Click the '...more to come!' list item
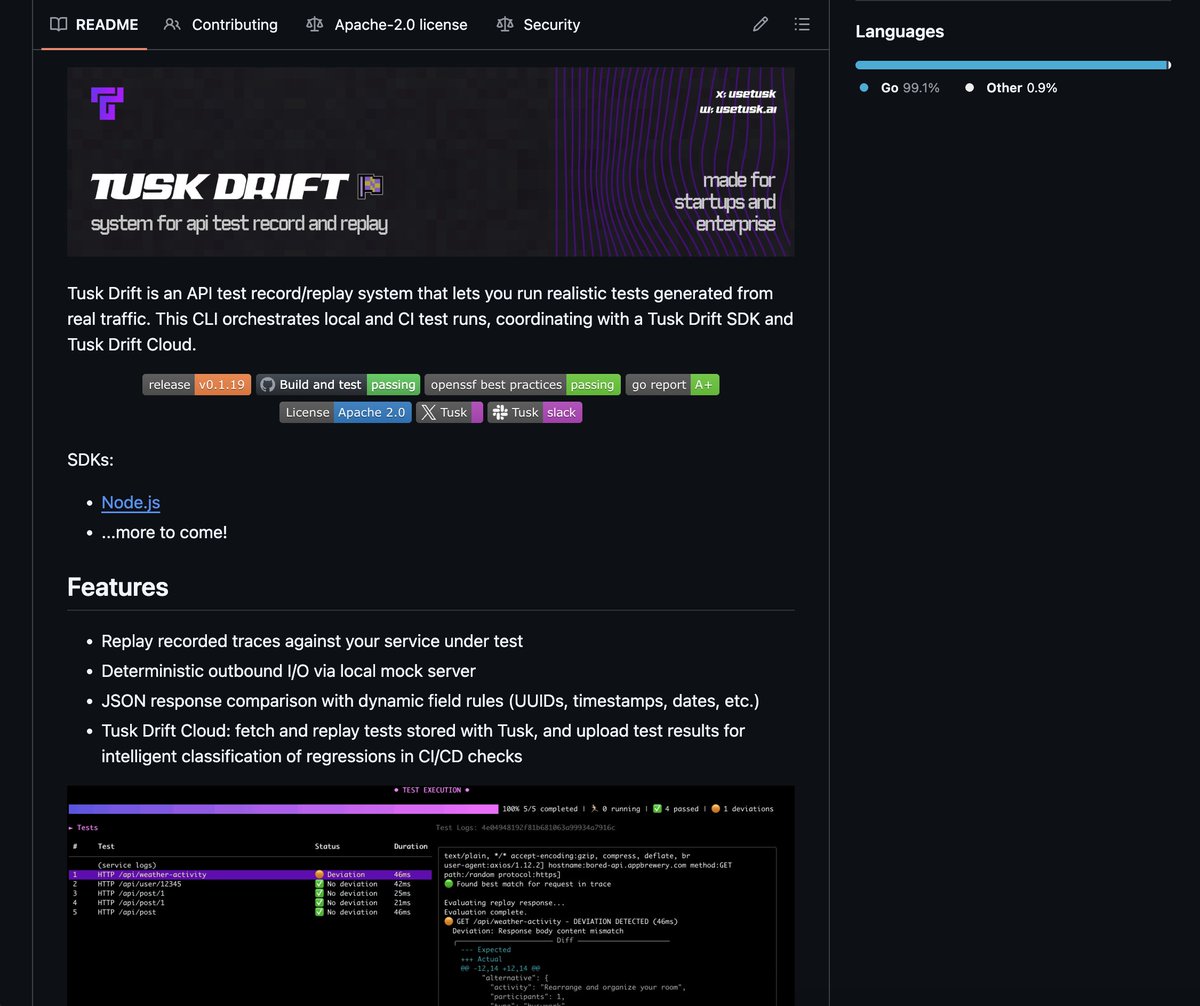1200x1006 pixels. click(x=164, y=532)
